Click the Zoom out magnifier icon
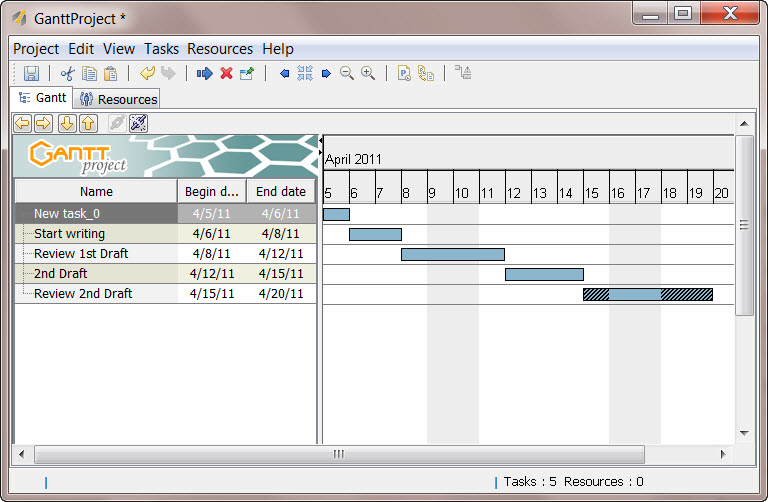The width and height of the screenshot is (768, 502). pos(347,73)
